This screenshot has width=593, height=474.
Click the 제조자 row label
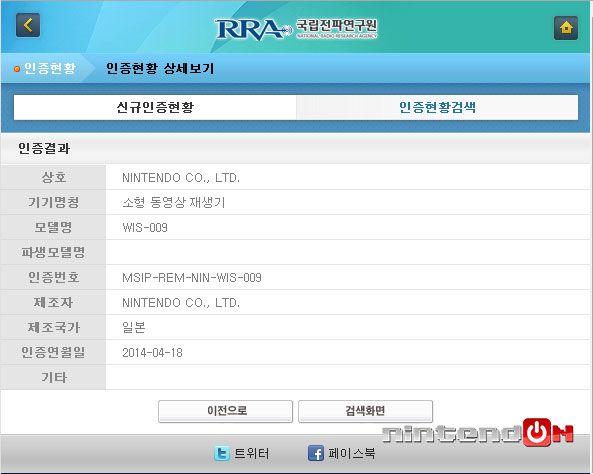coord(53,303)
